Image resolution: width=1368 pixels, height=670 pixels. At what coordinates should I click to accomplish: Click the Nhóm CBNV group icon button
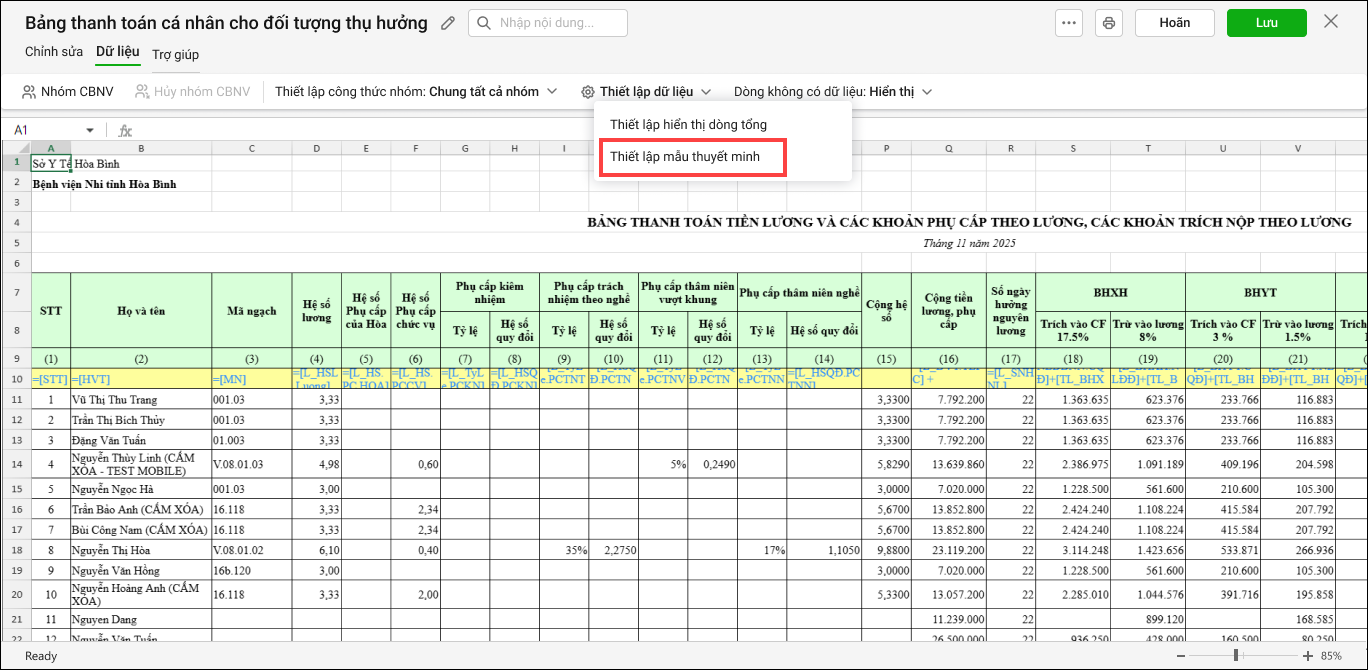pos(68,92)
